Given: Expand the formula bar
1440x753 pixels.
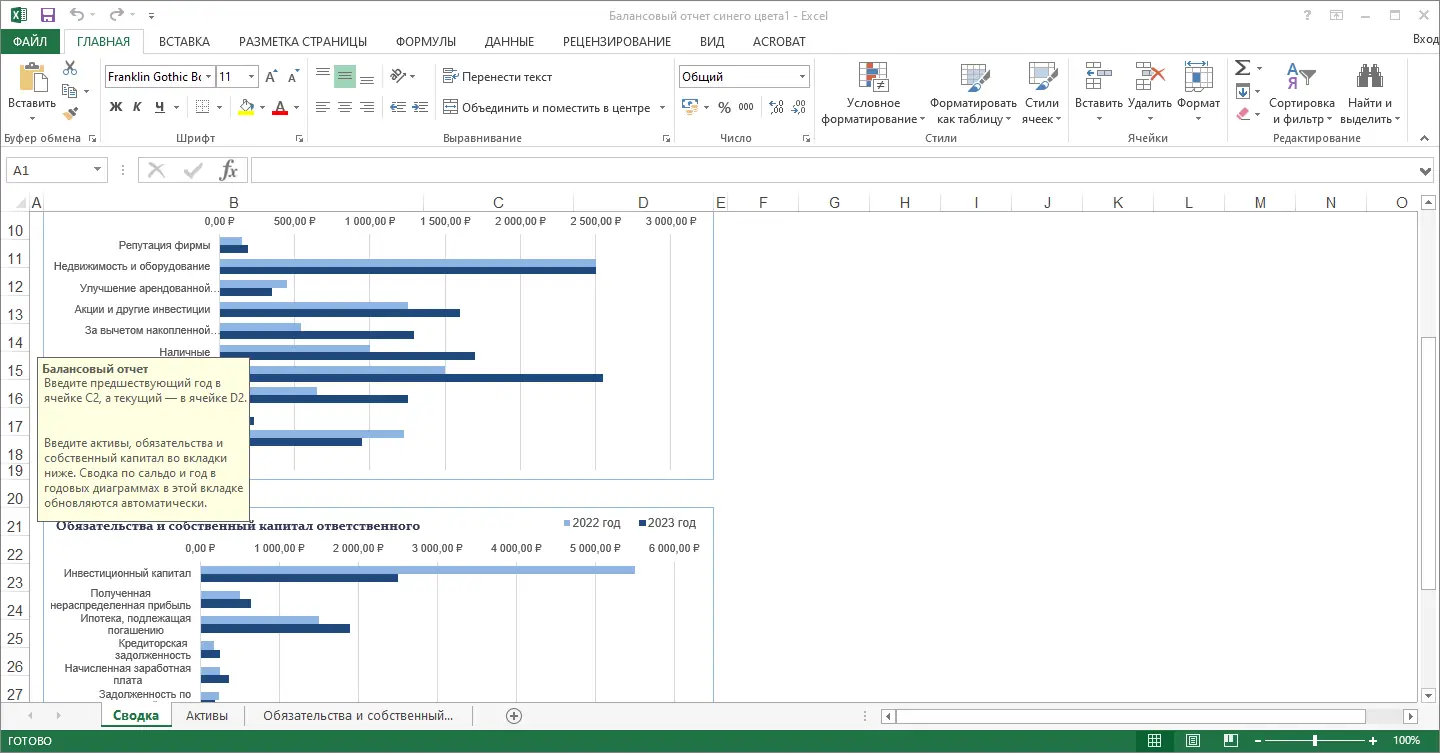Looking at the screenshot, I should coord(1426,170).
